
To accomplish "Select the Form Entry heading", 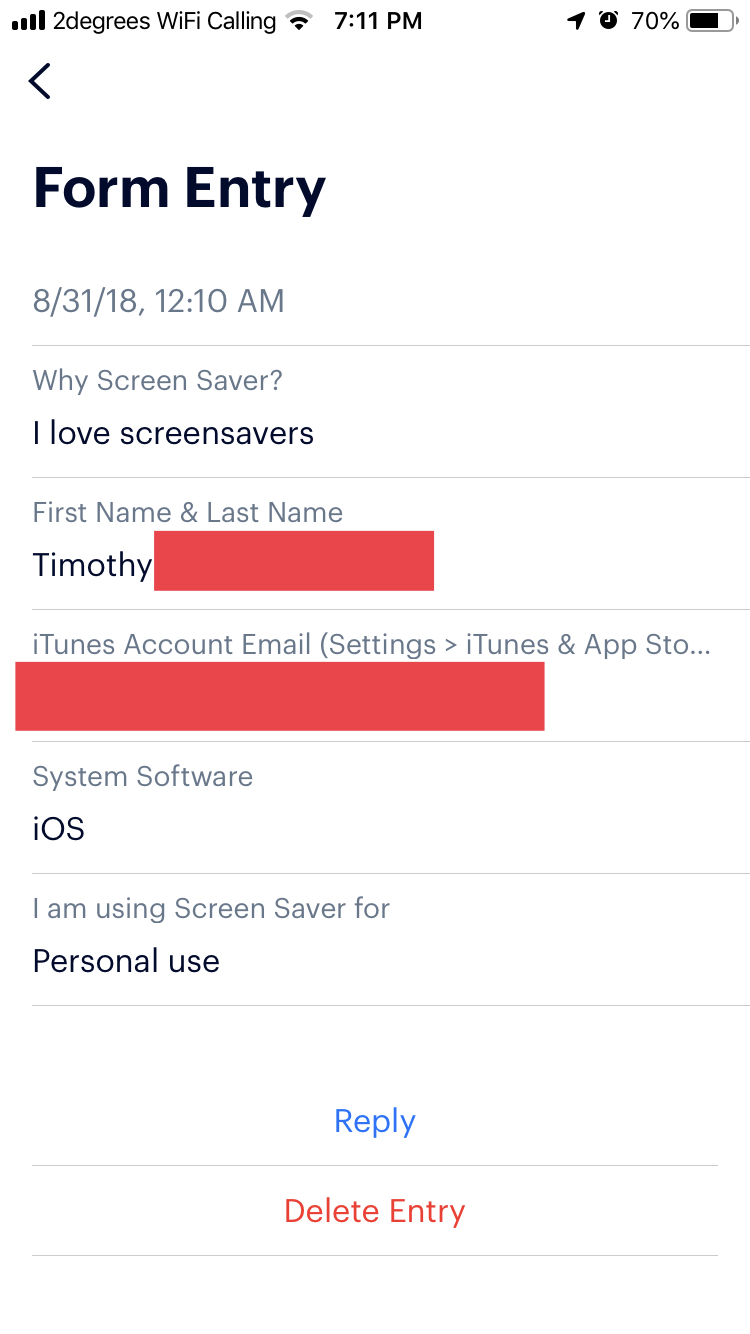I will (x=180, y=188).
